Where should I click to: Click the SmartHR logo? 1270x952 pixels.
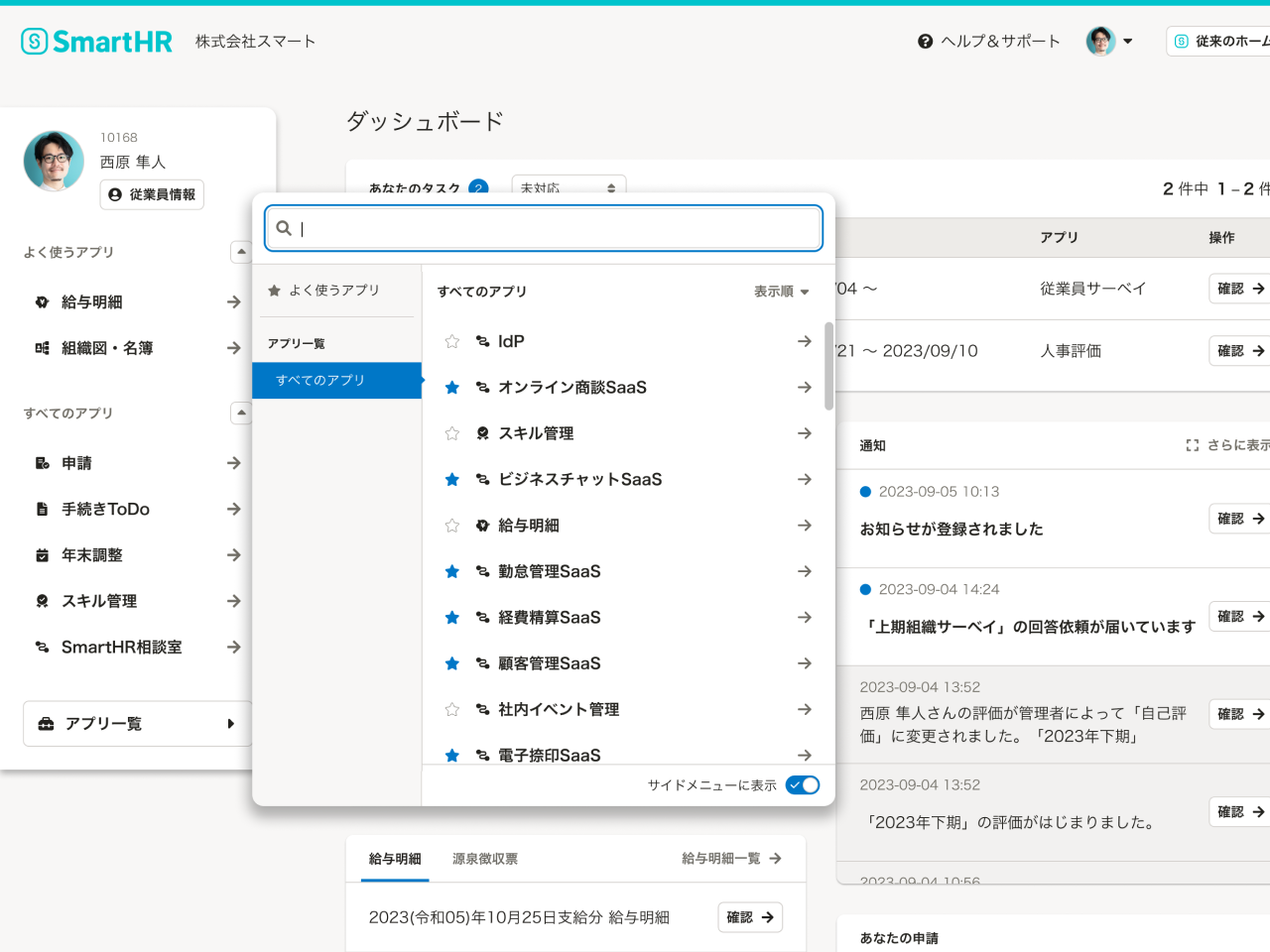point(96,41)
